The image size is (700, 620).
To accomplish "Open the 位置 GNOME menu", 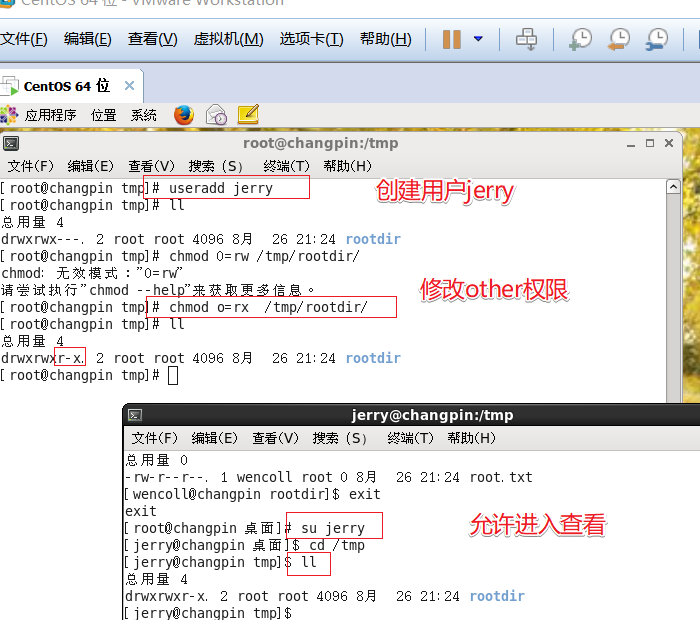I will click(x=104, y=115).
